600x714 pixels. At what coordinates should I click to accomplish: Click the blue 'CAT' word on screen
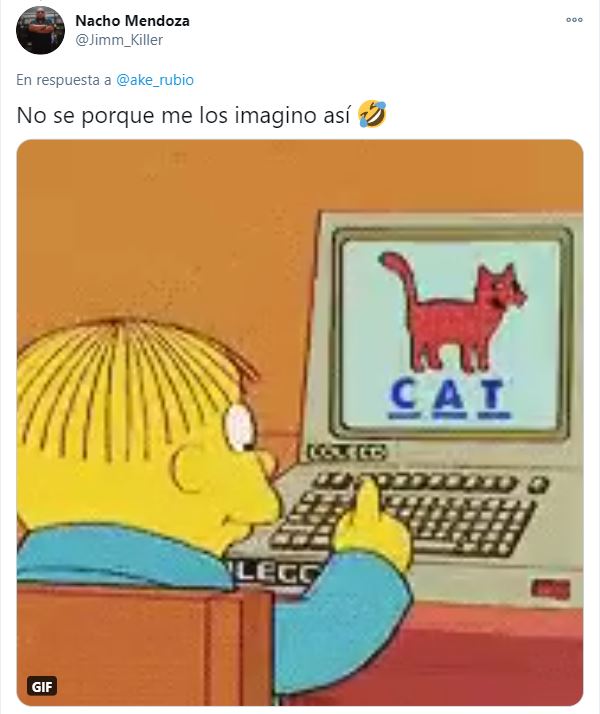tap(449, 398)
